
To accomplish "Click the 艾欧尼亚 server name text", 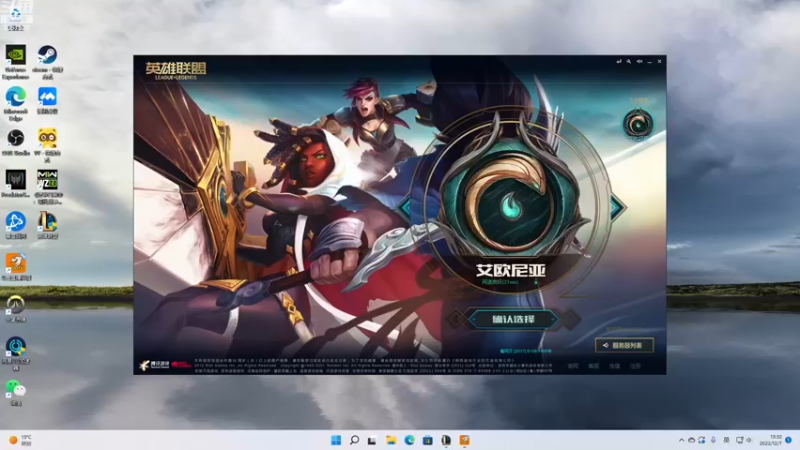I will 511,270.
